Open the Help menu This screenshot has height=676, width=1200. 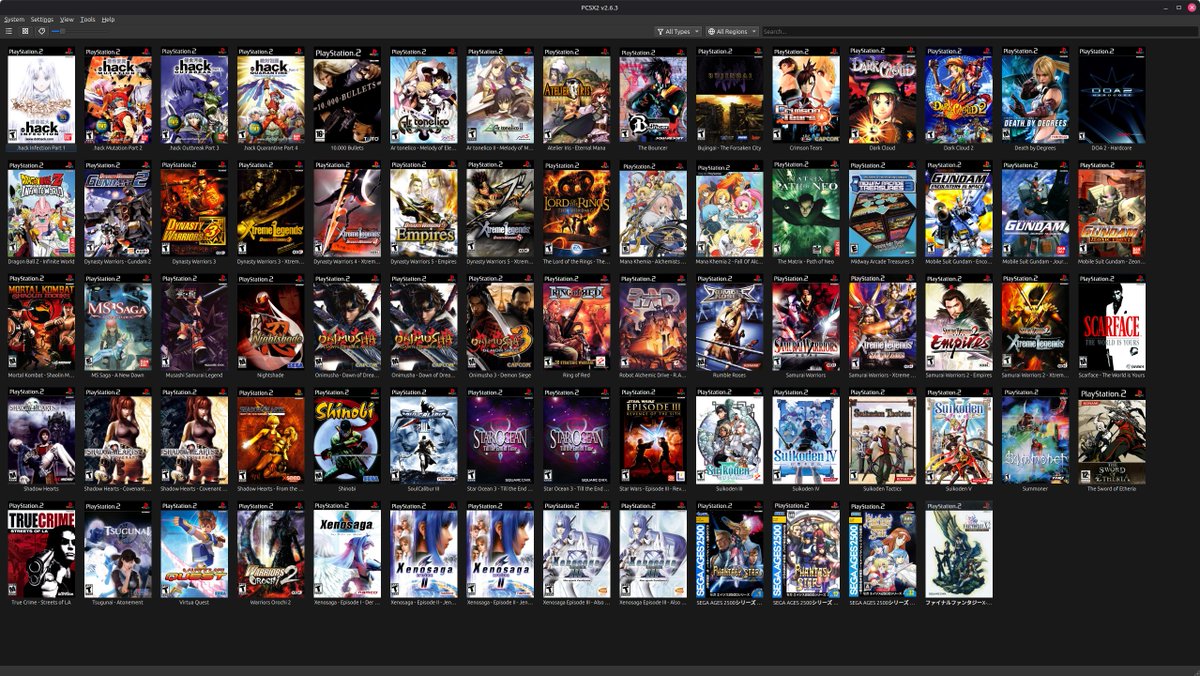tap(108, 19)
